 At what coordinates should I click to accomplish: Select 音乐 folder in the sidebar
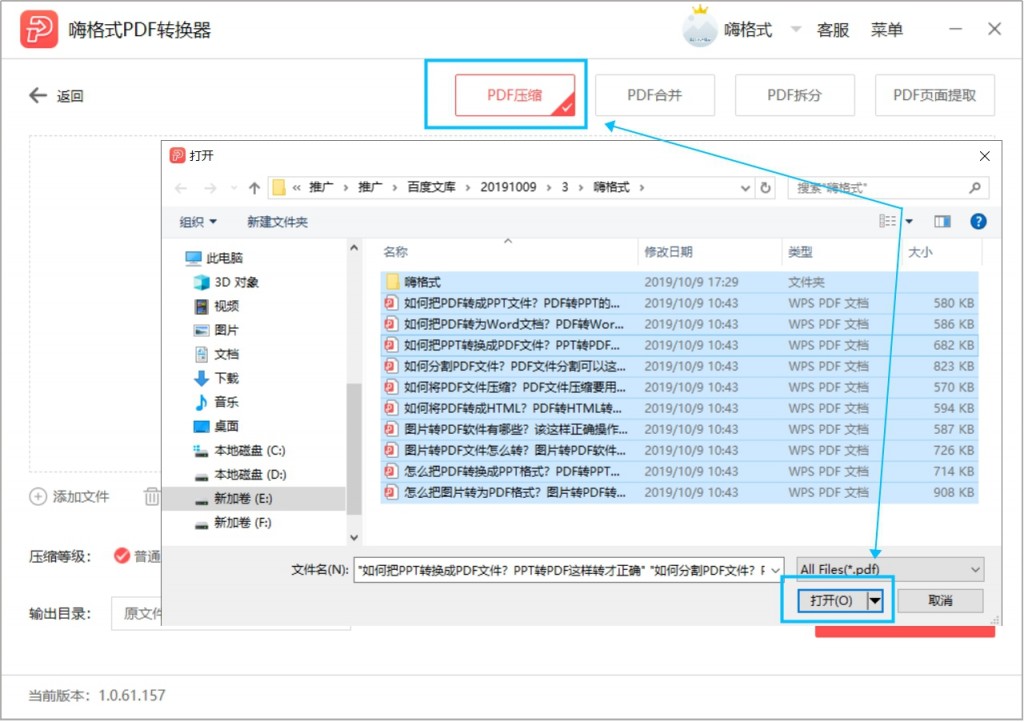click(217, 402)
